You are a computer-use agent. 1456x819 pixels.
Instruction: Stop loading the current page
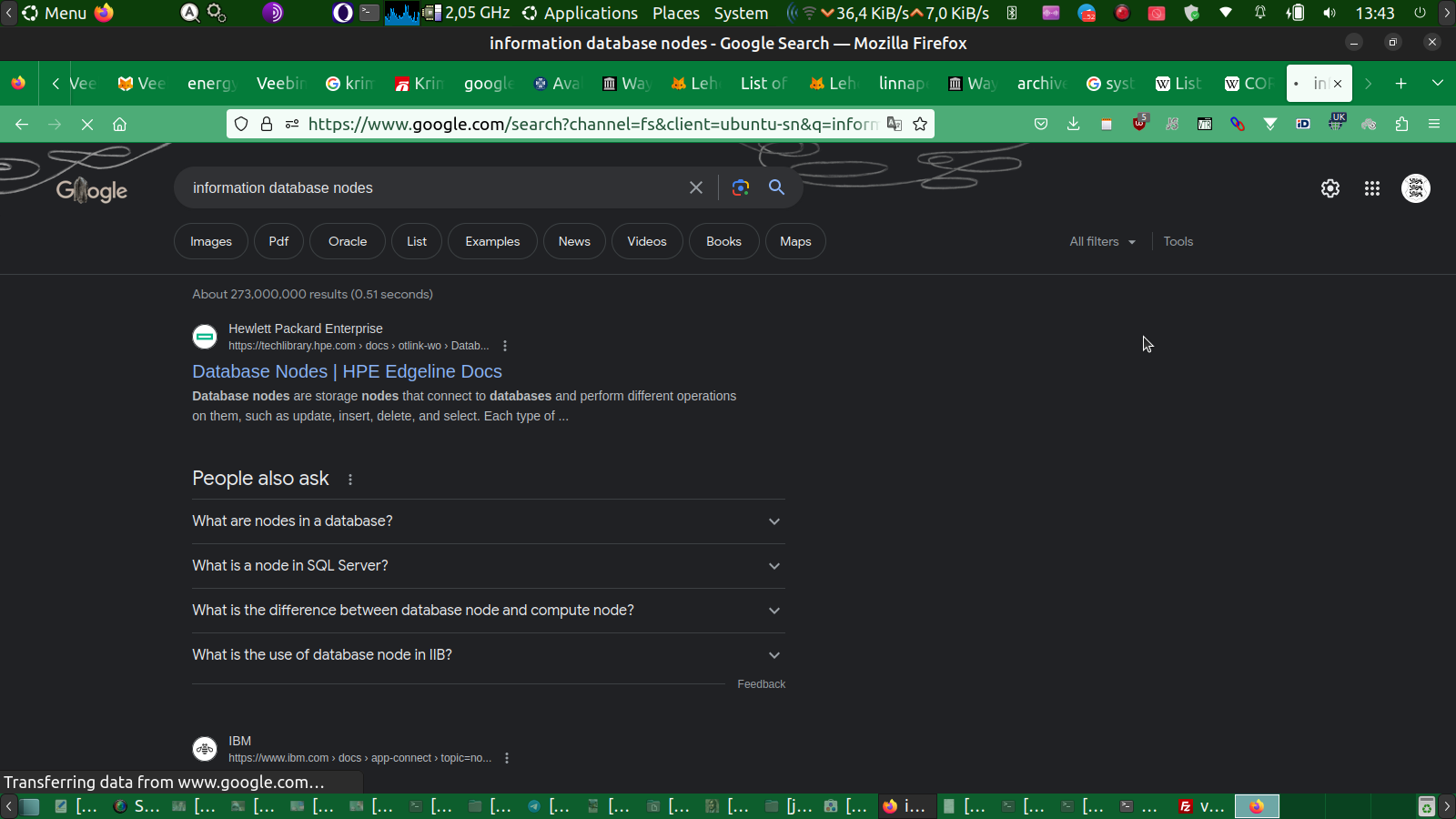coord(87,125)
